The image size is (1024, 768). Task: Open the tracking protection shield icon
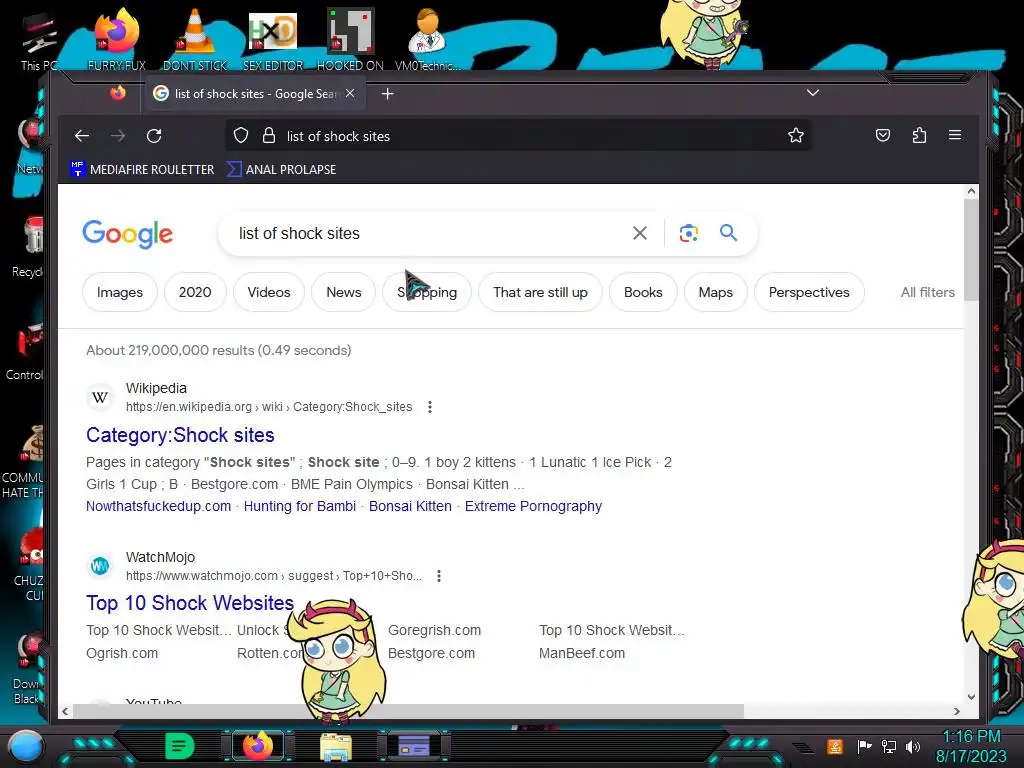click(241, 136)
